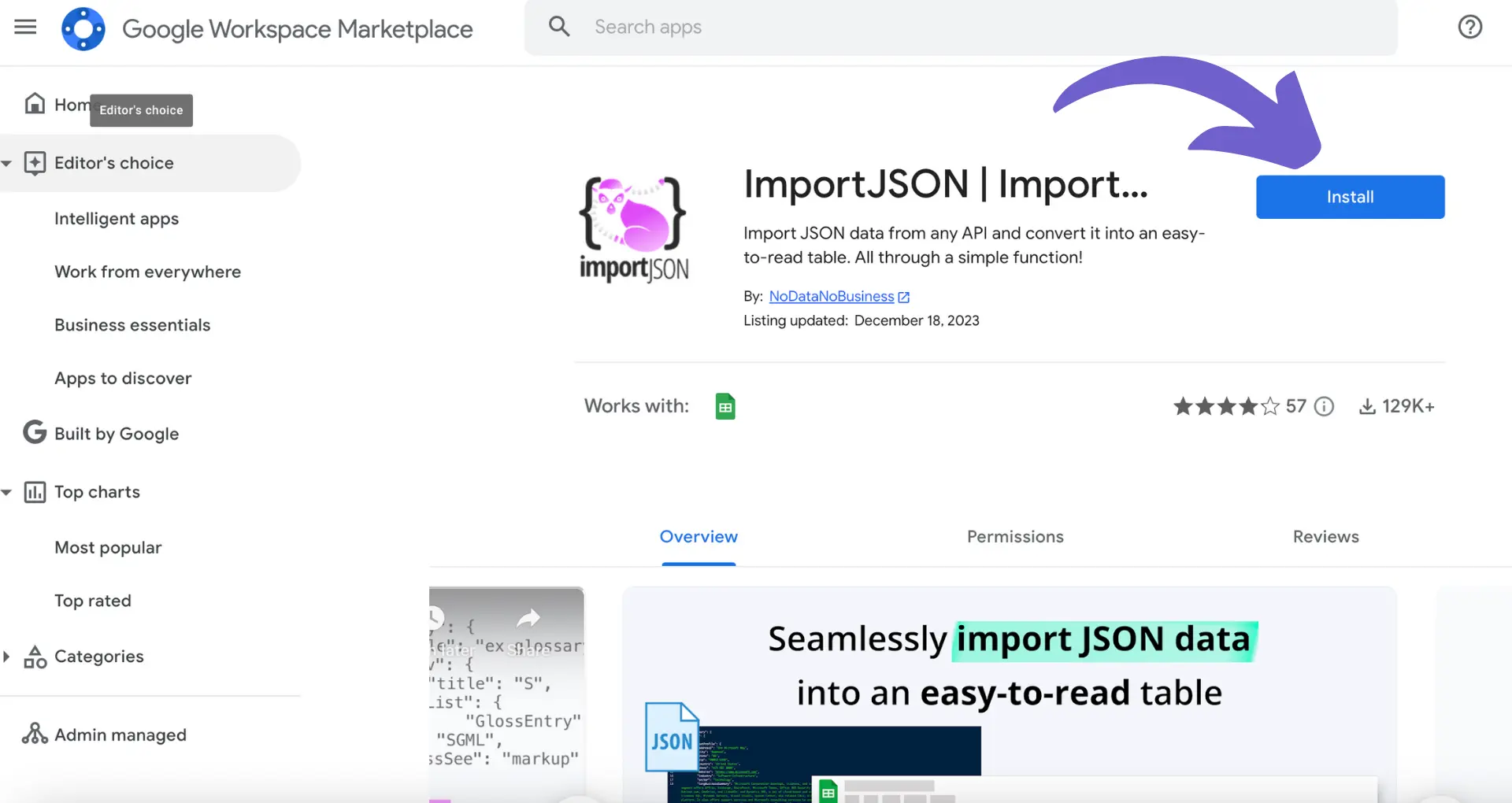Select Admin managed sidebar label
Screen dimensions: 1512x803
pos(120,735)
